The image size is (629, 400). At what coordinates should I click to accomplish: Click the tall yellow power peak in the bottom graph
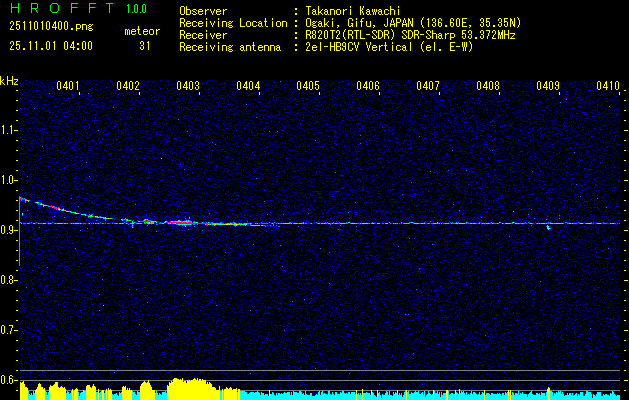tap(188, 386)
